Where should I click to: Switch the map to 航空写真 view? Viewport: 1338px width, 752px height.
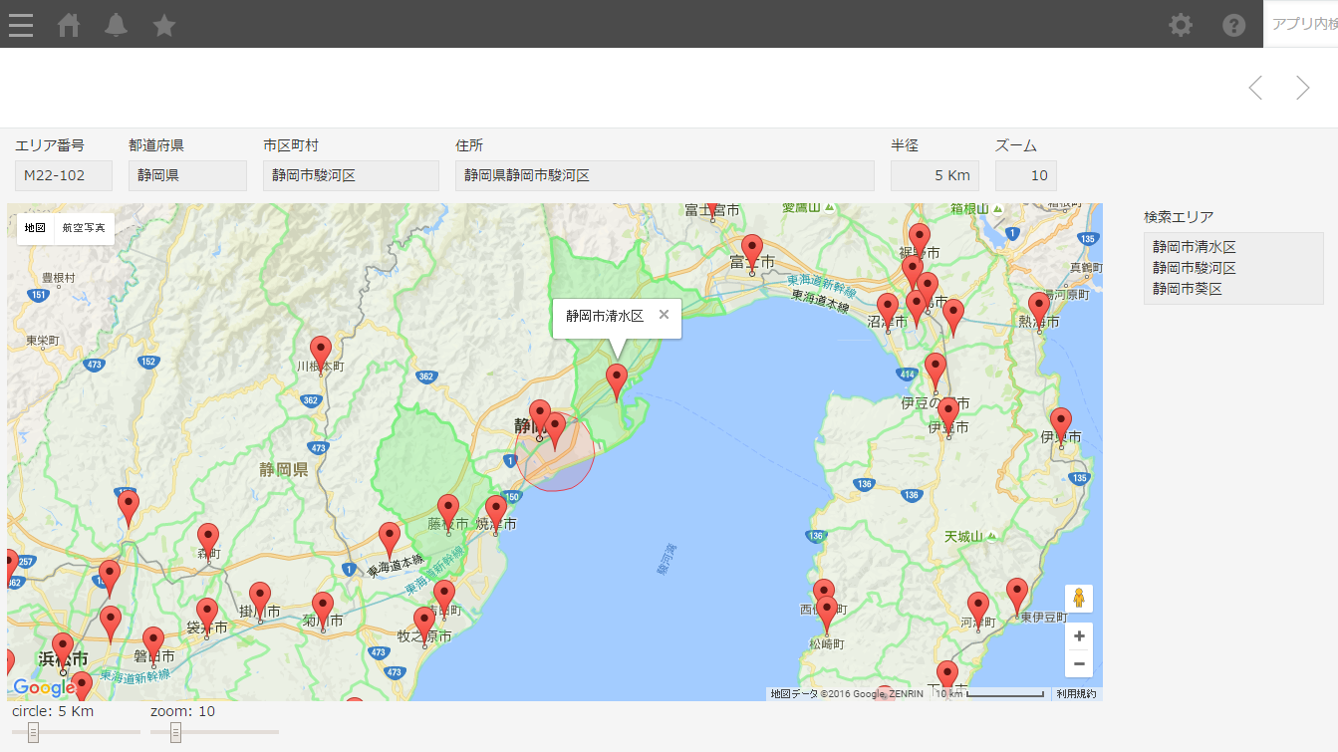click(x=83, y=227)
